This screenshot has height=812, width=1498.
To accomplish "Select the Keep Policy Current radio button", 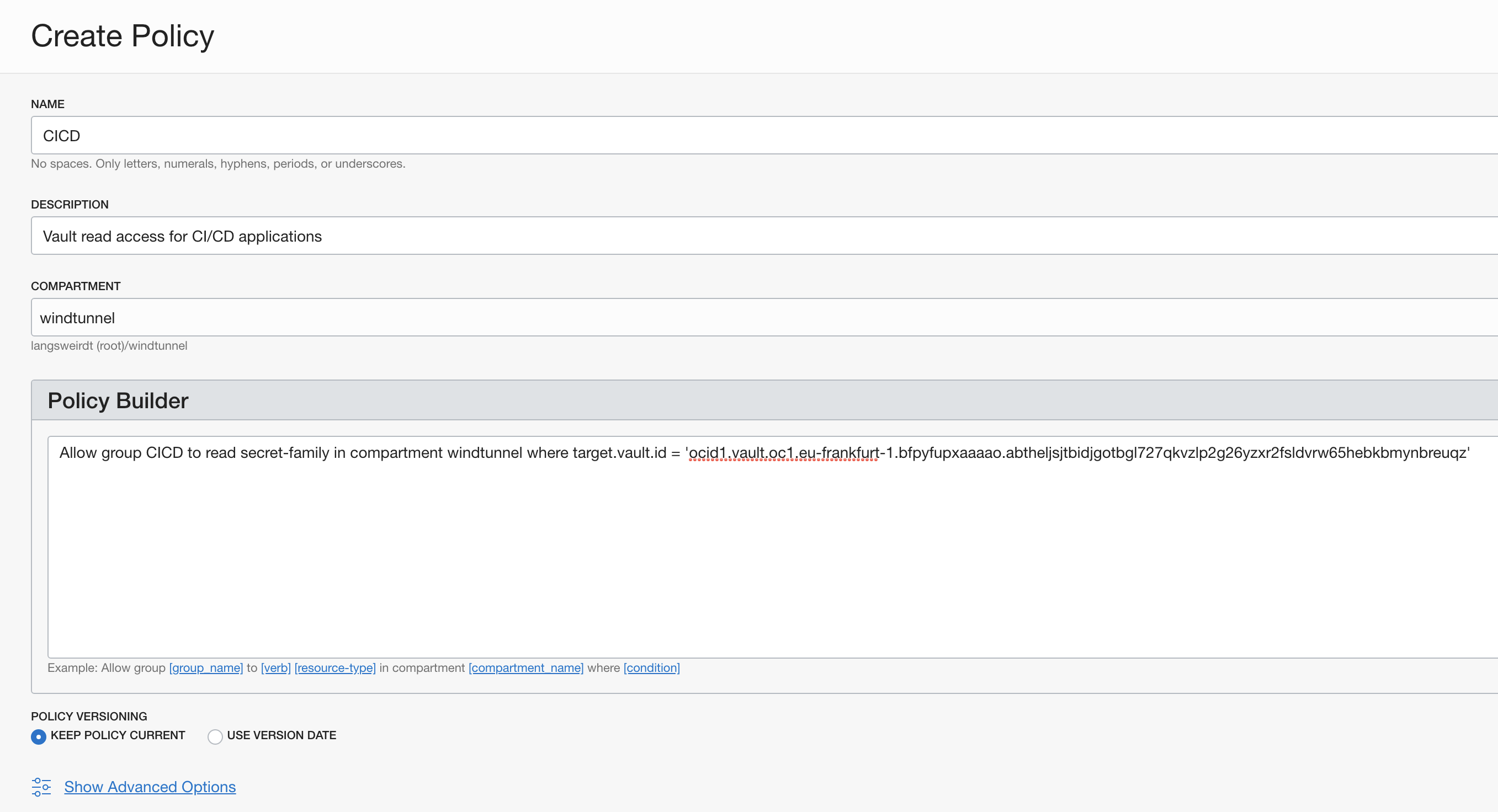I will point(39,736).
